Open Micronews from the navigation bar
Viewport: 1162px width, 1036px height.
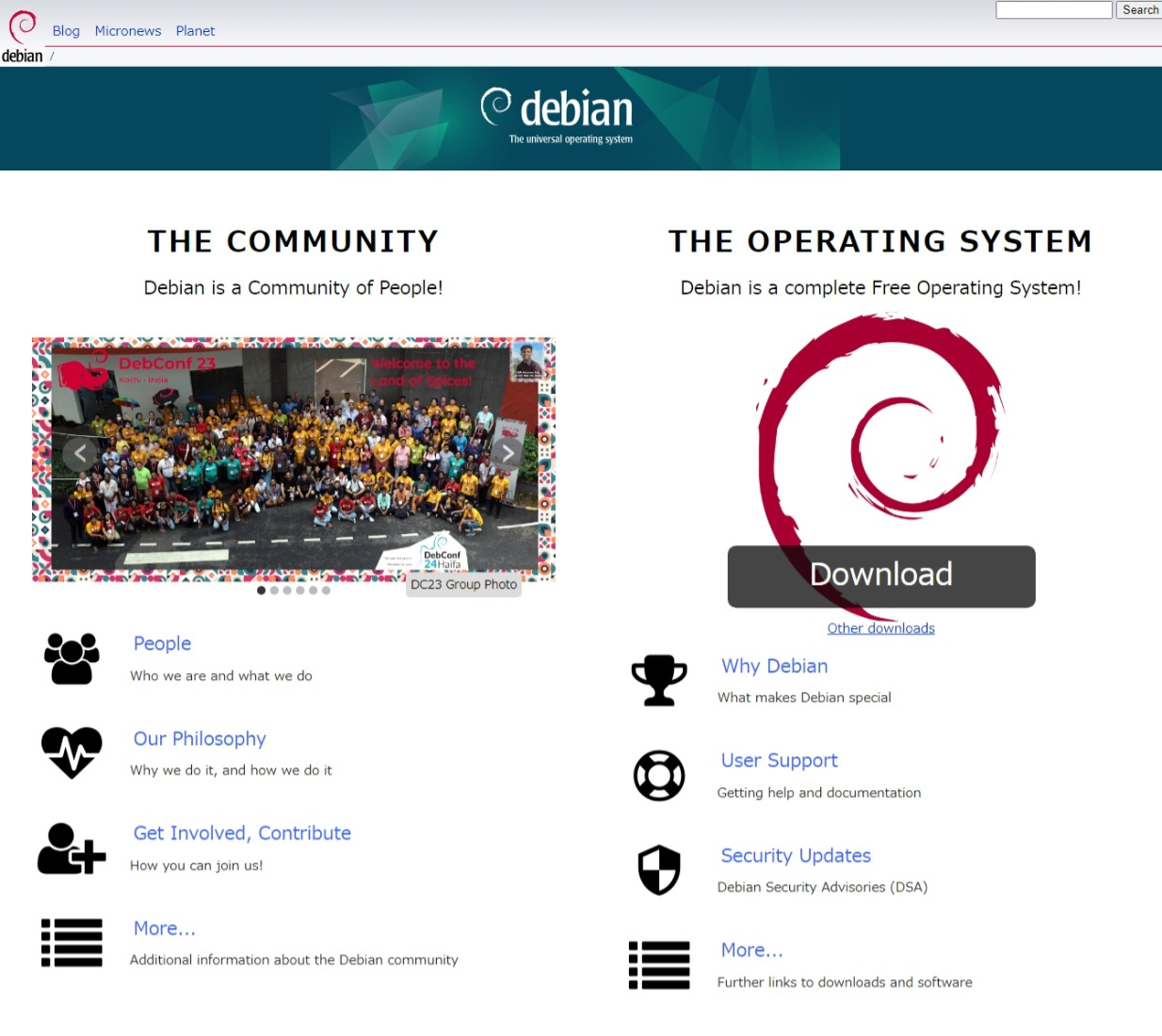click(128, 30)
